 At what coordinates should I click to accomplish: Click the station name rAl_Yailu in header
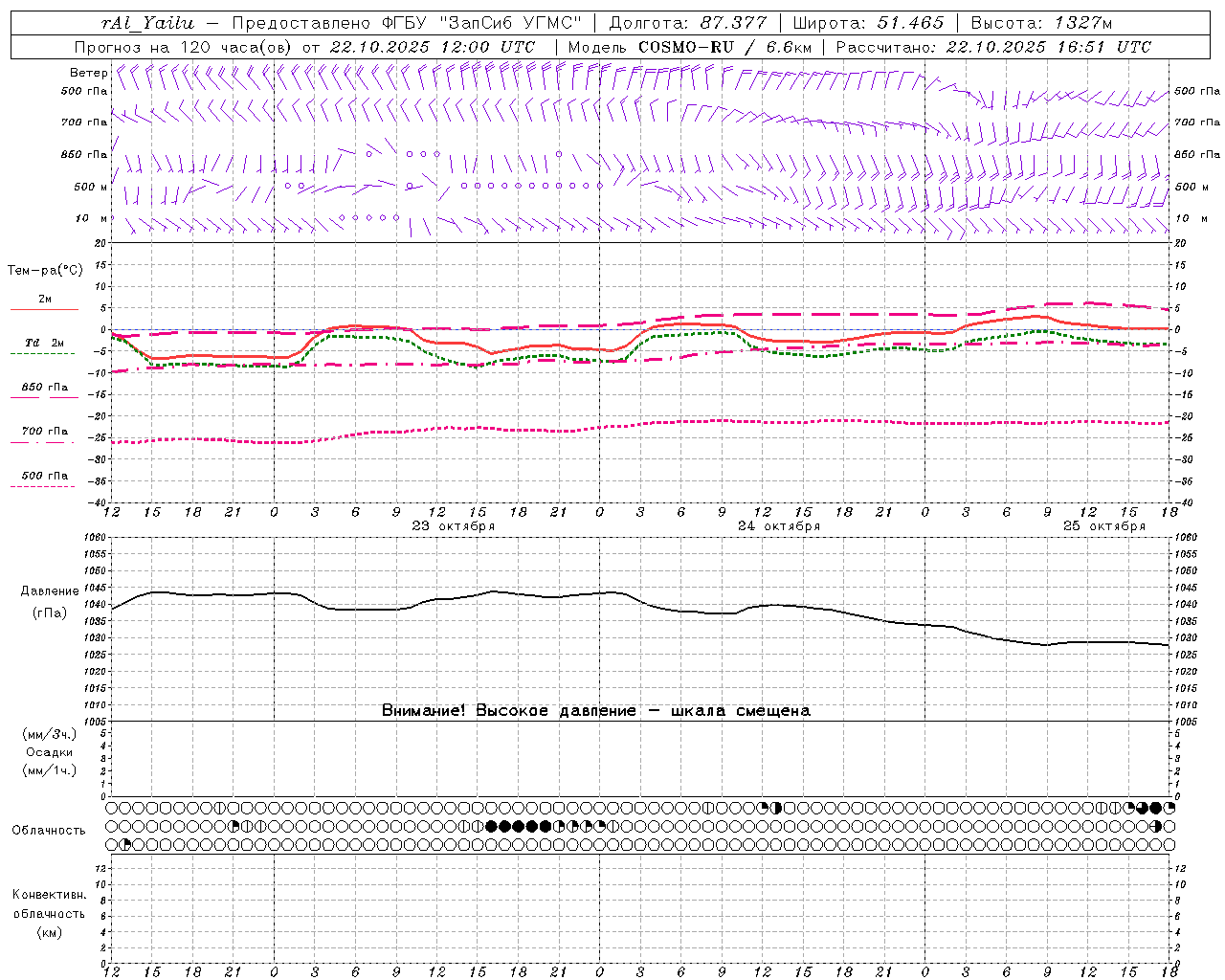pyautogui.click(x=147, y=23)
